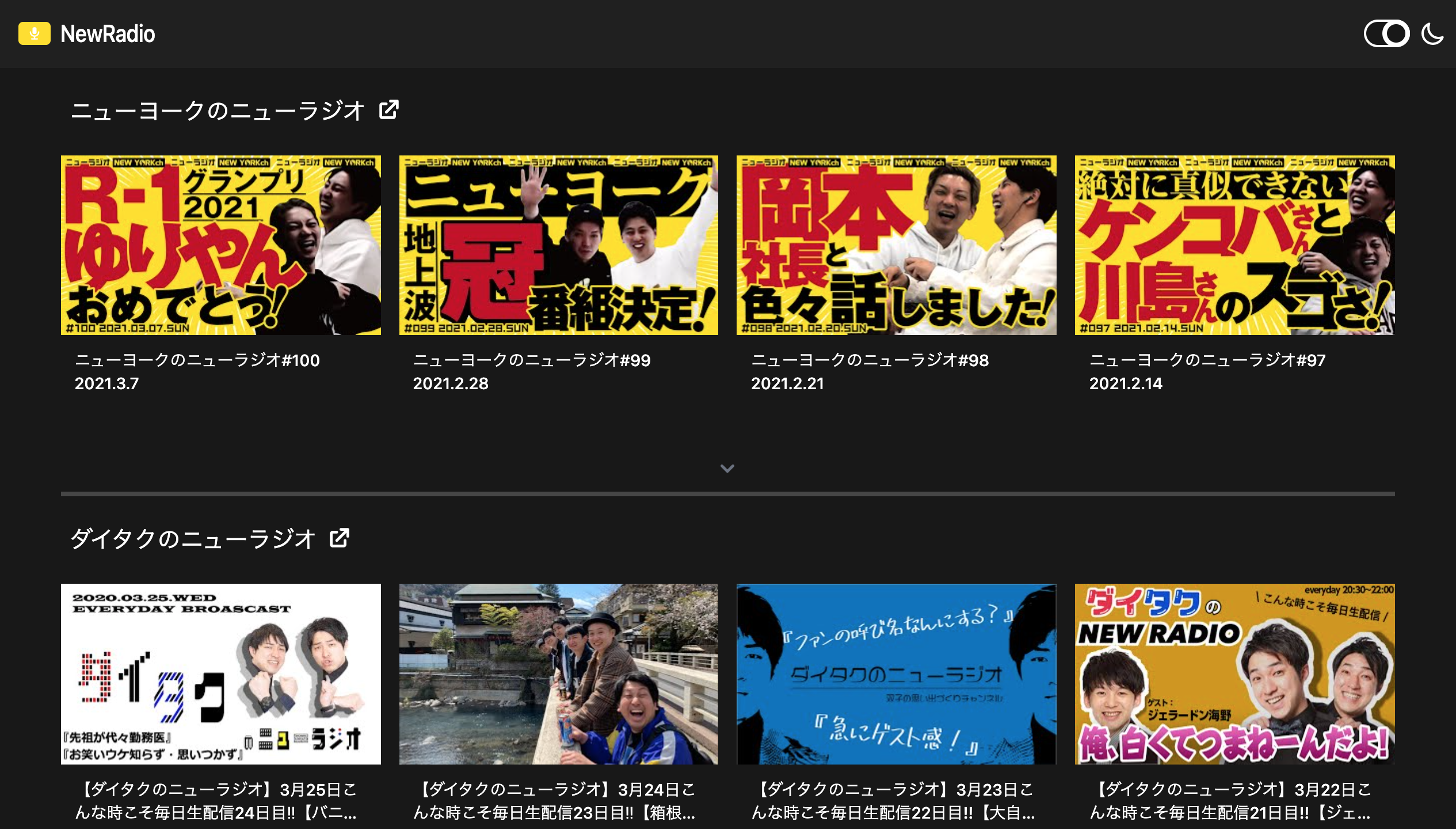Open the NewRadio home title
1456x829 pixels.
coord(108,34)
